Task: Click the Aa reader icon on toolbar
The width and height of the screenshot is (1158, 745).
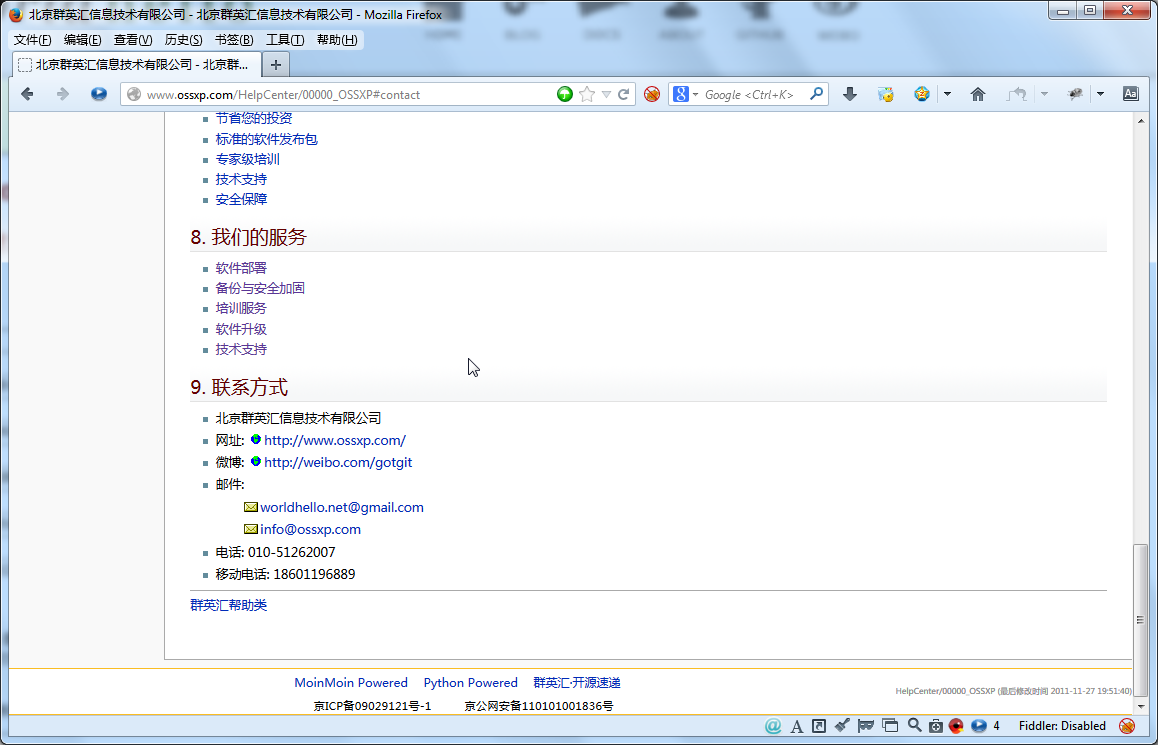Action: (1131, 94)
